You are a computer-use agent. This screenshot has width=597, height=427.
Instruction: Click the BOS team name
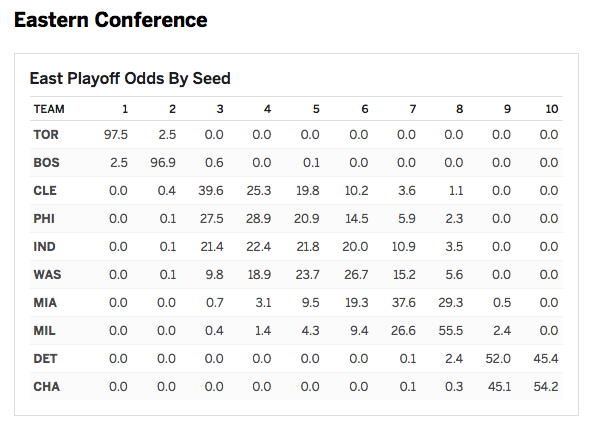click(46, 163)
